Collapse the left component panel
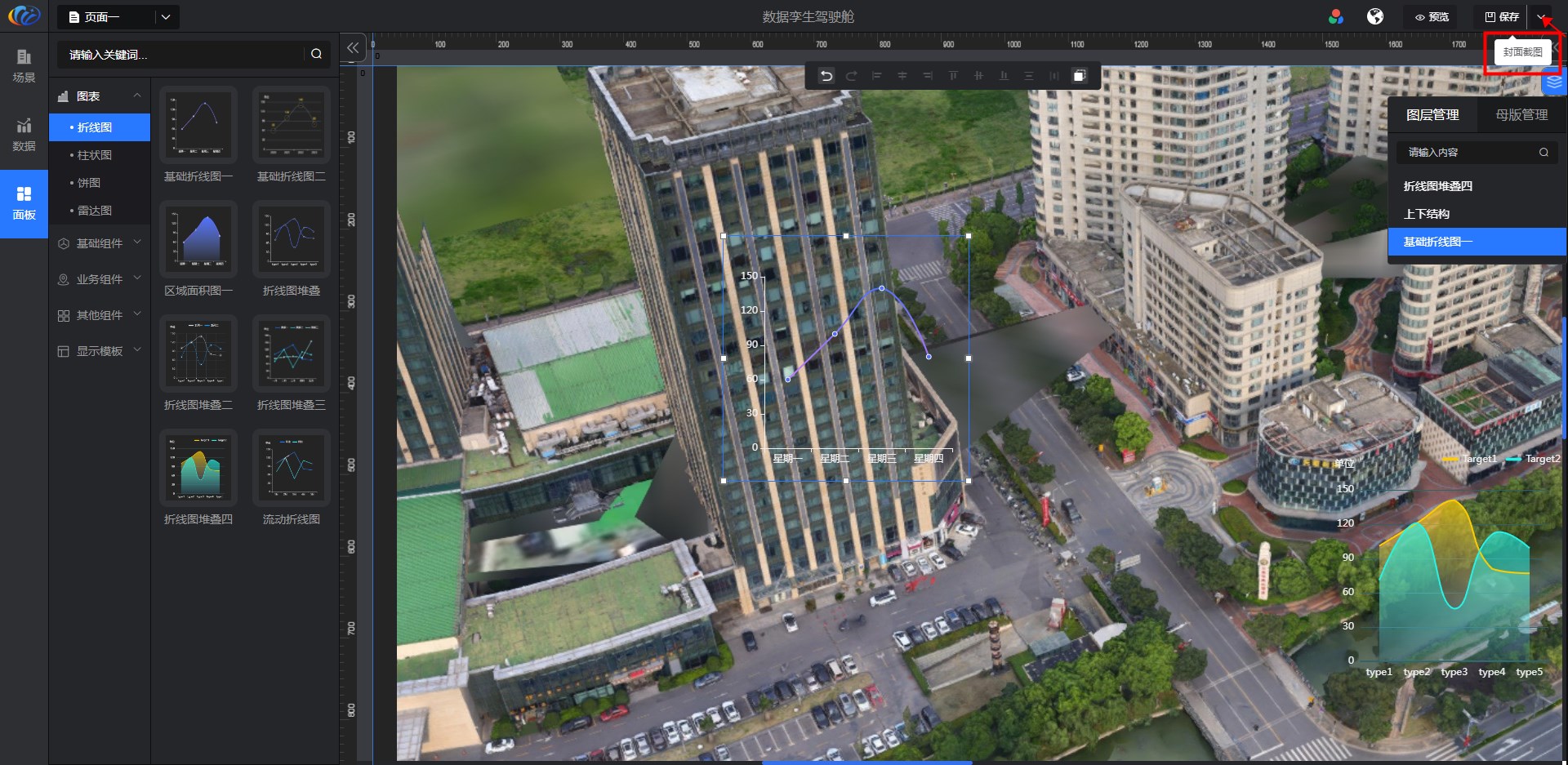The image size is (1568, 765). coord(353,48)
